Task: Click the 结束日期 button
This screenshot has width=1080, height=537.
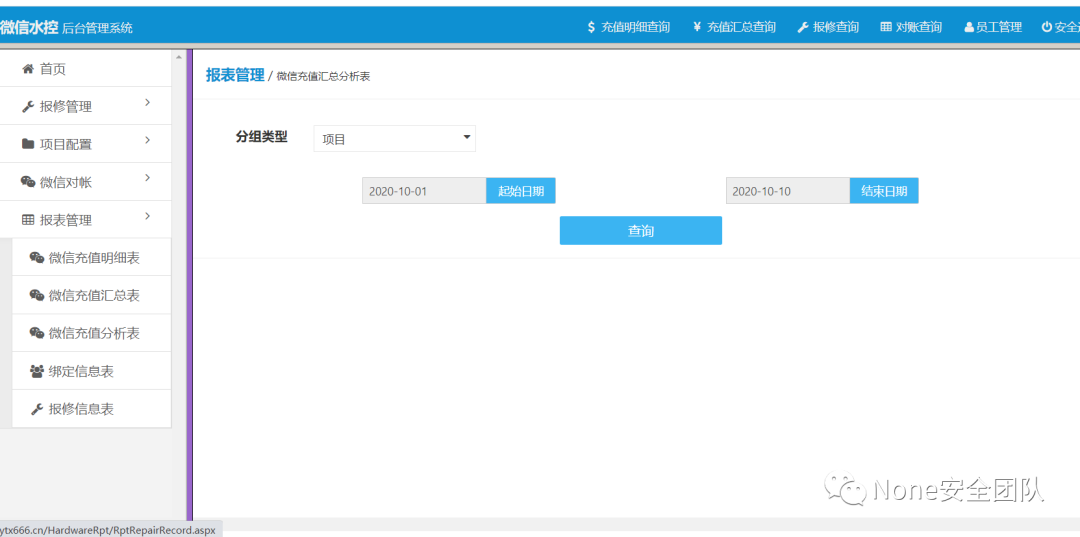Action: click(x=884, y=191)
